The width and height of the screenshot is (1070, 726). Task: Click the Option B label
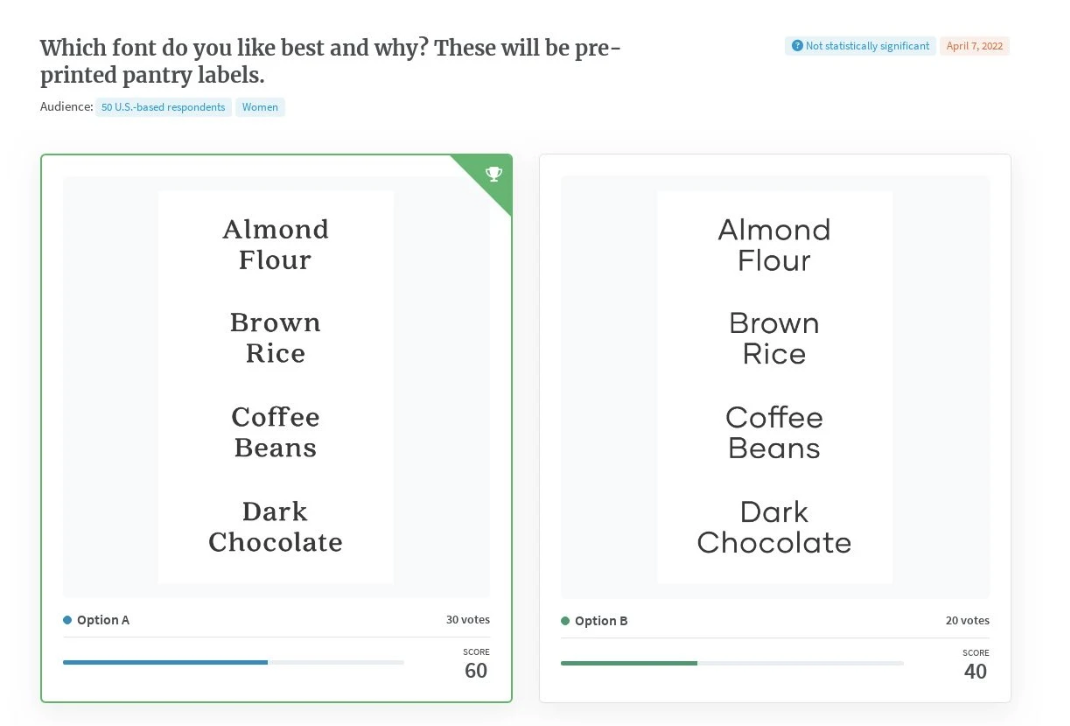601,620
